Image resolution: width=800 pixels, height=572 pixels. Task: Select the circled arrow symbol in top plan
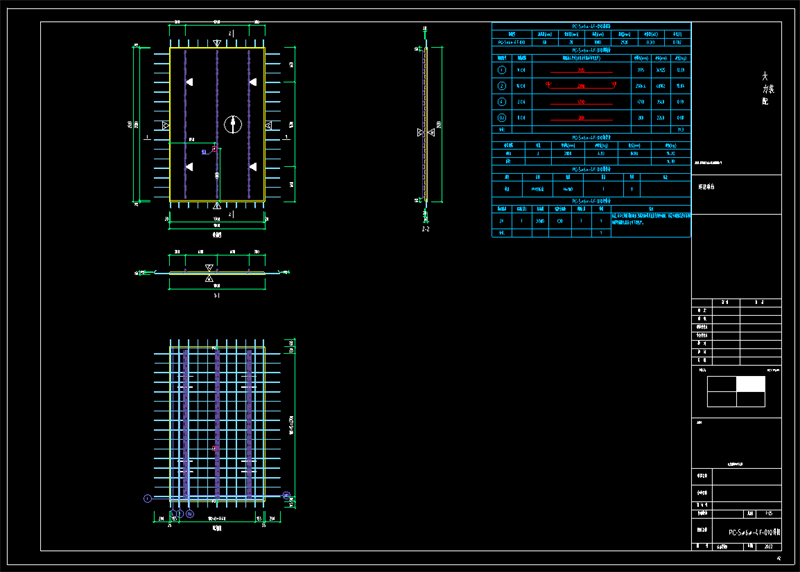tap(233, 124)
